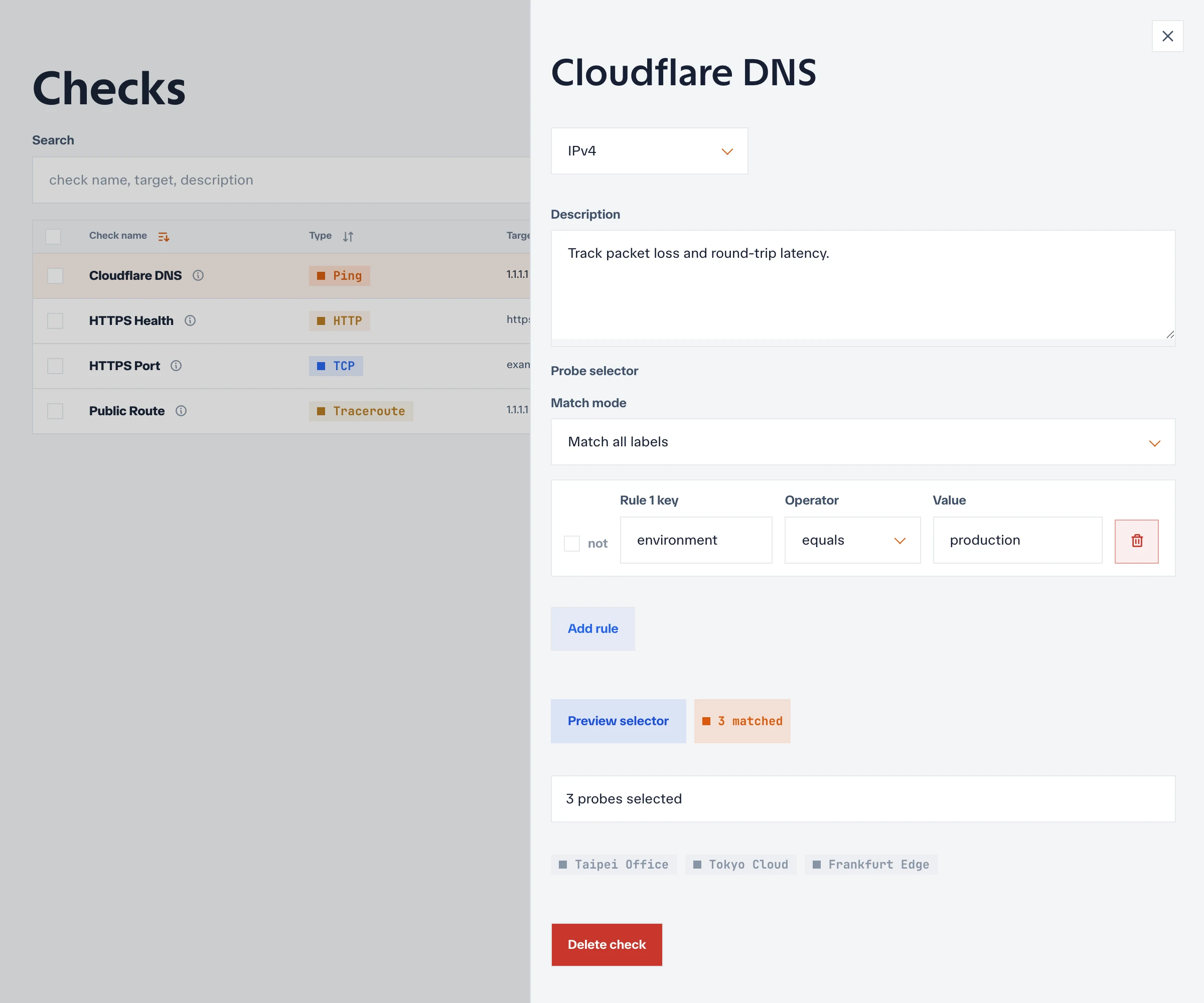Click the Traceroute type badge
Screen dimensions: 1204x1003
(361, 411)
